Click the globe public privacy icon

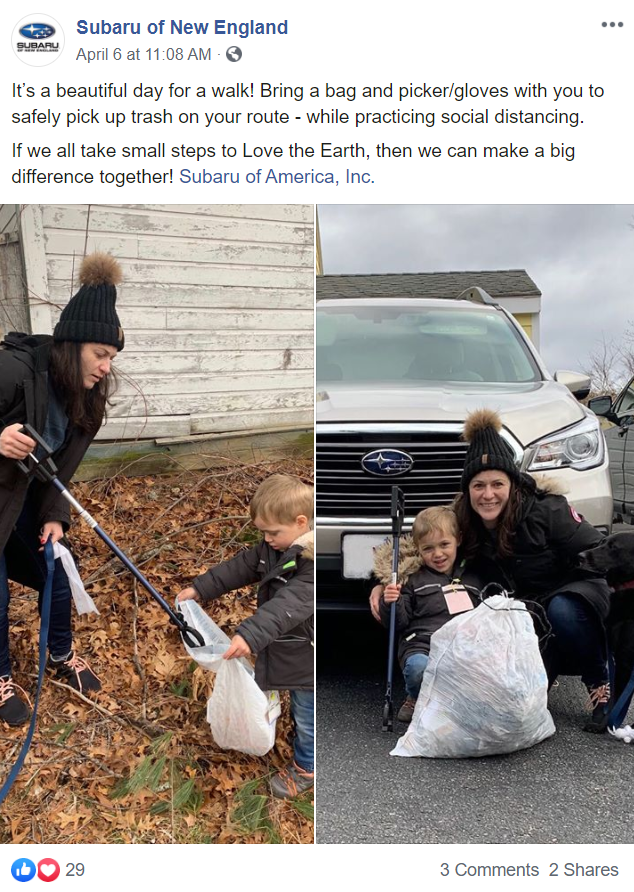(x=234, y=54)
